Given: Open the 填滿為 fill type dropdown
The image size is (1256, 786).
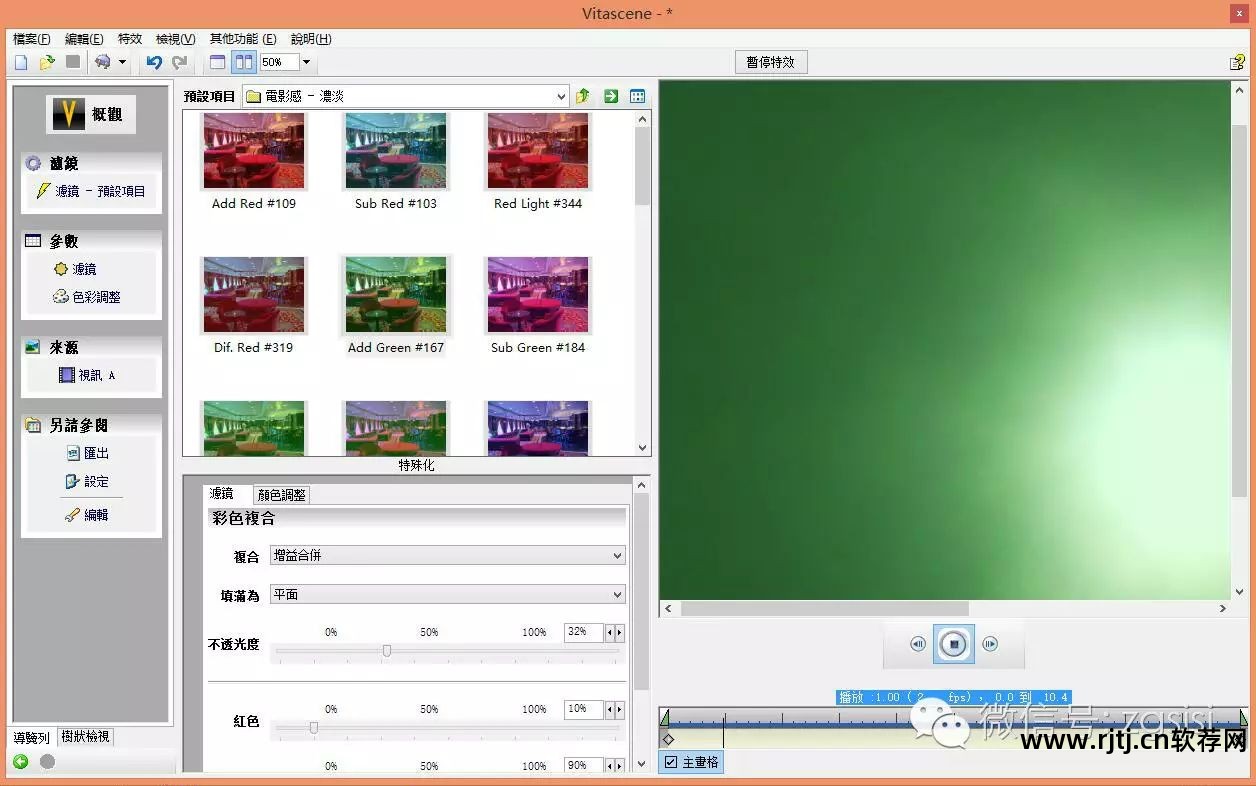Looking at the screenshot, I should coord(448,594).
